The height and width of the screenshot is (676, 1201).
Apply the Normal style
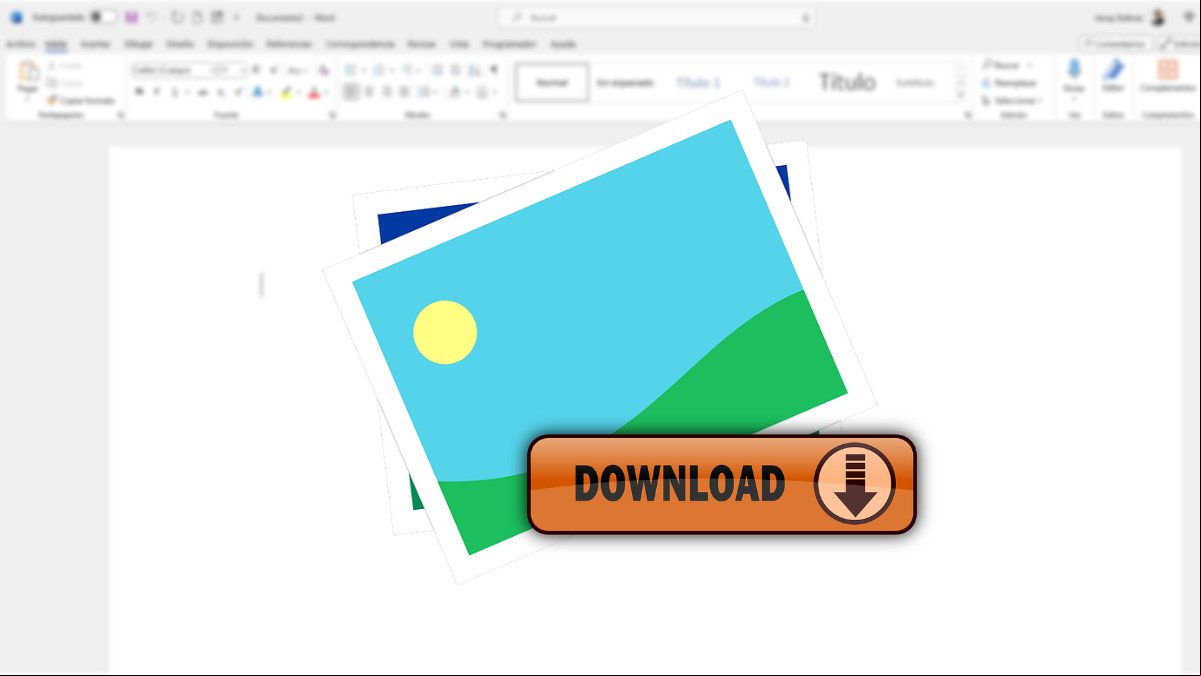[552, 82]
